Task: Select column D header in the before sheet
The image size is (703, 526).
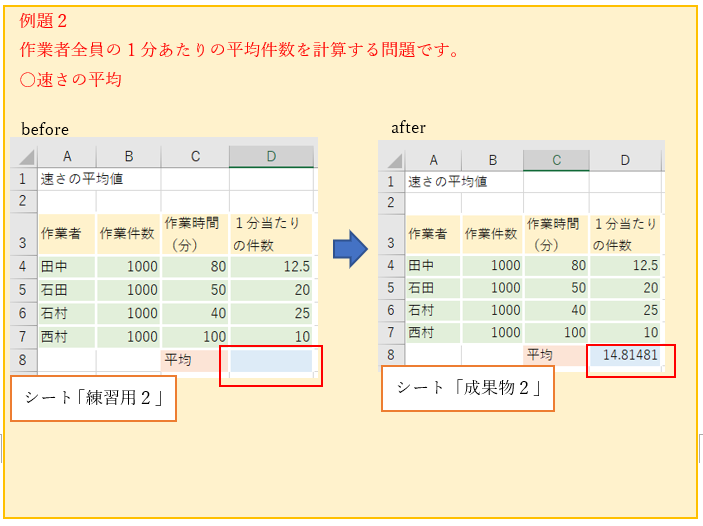Action: pos(271,156)
